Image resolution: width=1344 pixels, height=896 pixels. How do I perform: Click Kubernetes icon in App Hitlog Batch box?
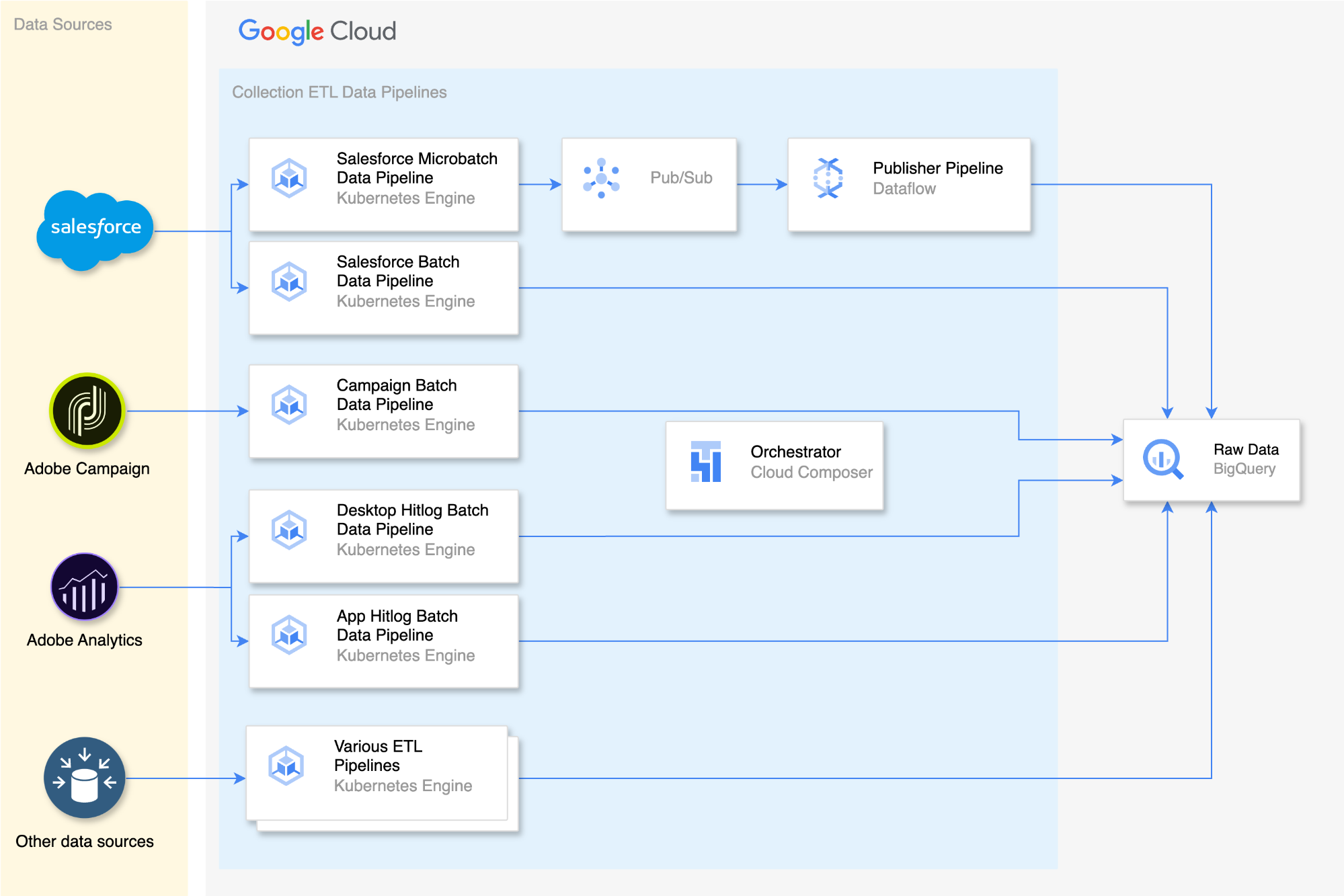pos(289,635)
